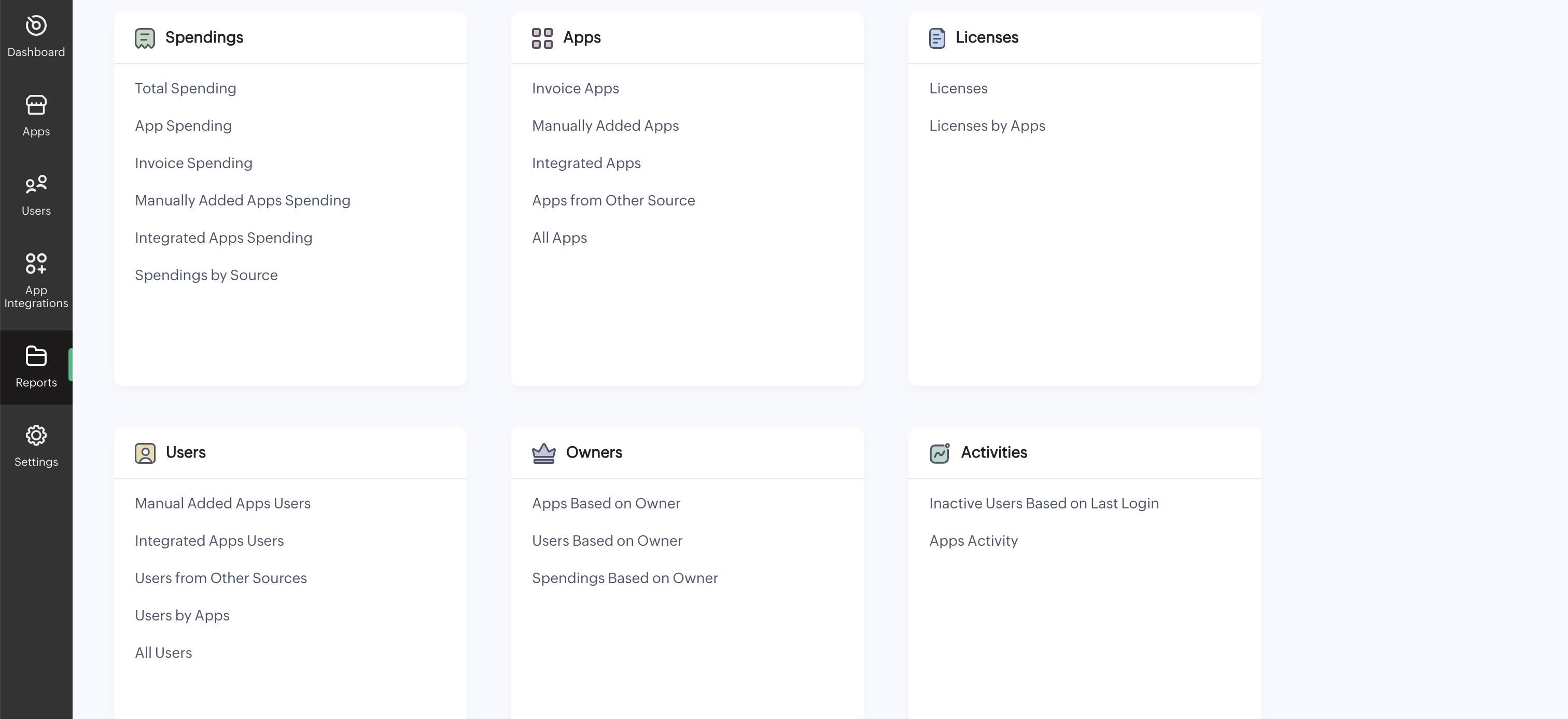The width and height of the screenshot is (1568, 719).
Task: Open App Integrations from the sidebar
Action: 36,280
